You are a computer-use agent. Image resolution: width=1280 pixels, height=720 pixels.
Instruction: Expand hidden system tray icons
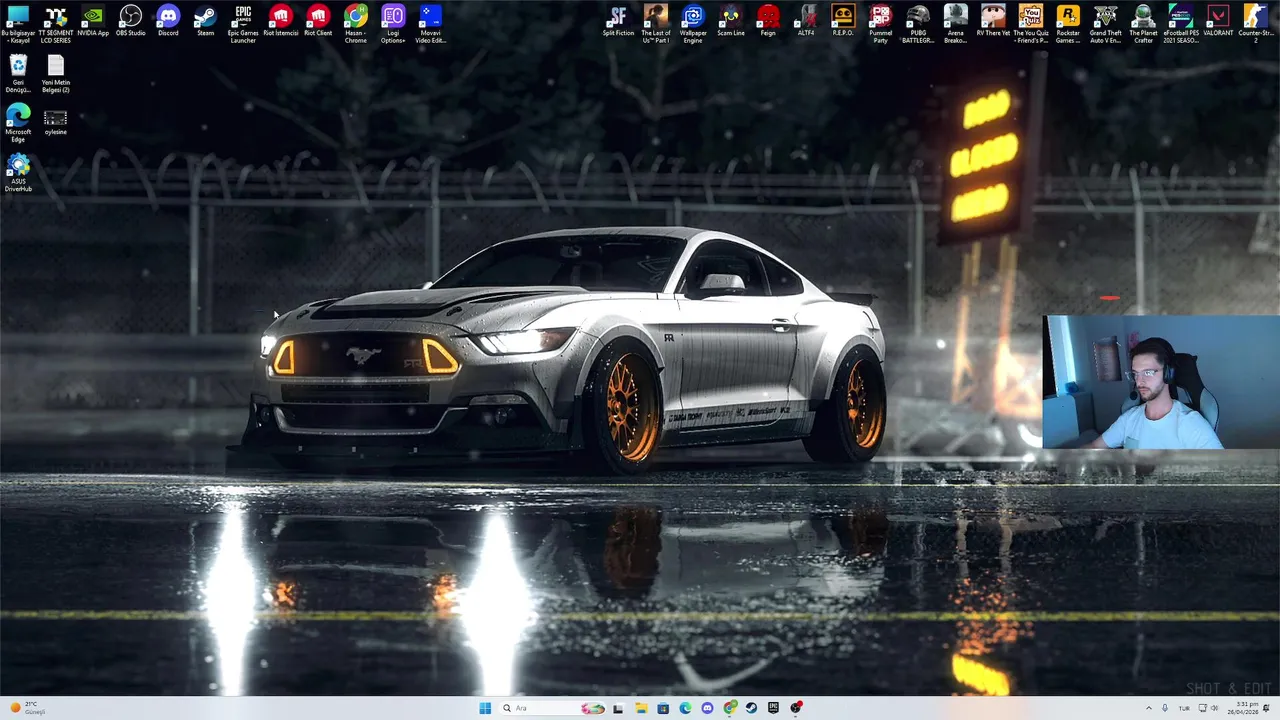click(1148, 708)
